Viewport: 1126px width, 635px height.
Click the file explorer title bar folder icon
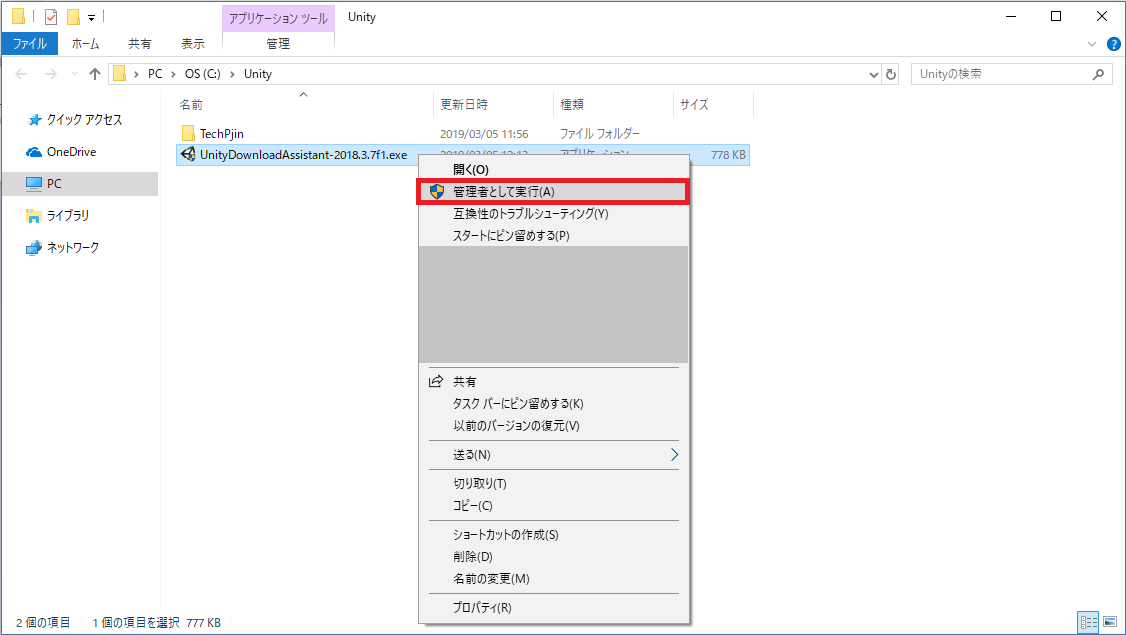[x=19, y=17]
